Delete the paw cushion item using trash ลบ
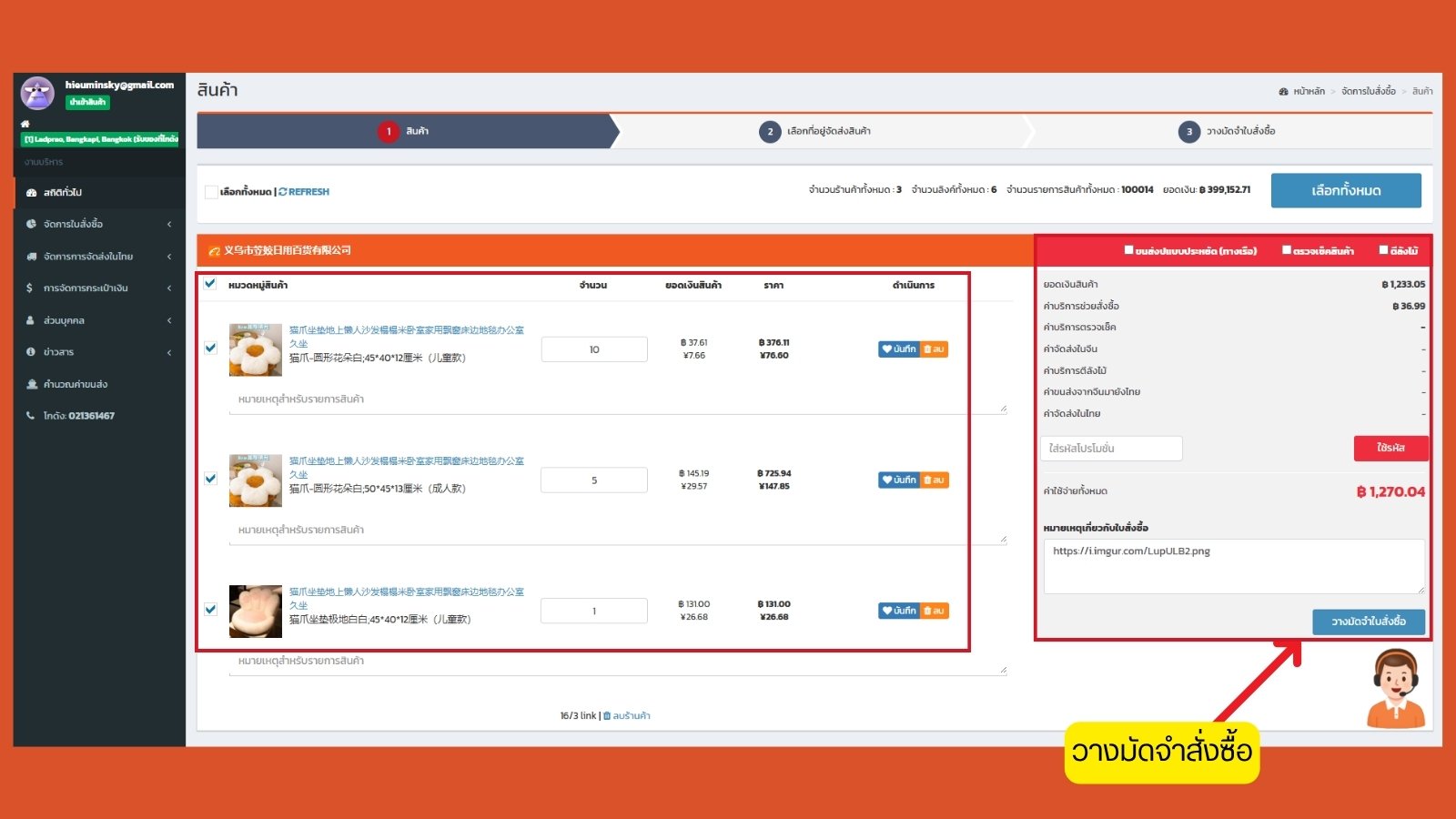 pyautogui.click(x=935, y=611)
